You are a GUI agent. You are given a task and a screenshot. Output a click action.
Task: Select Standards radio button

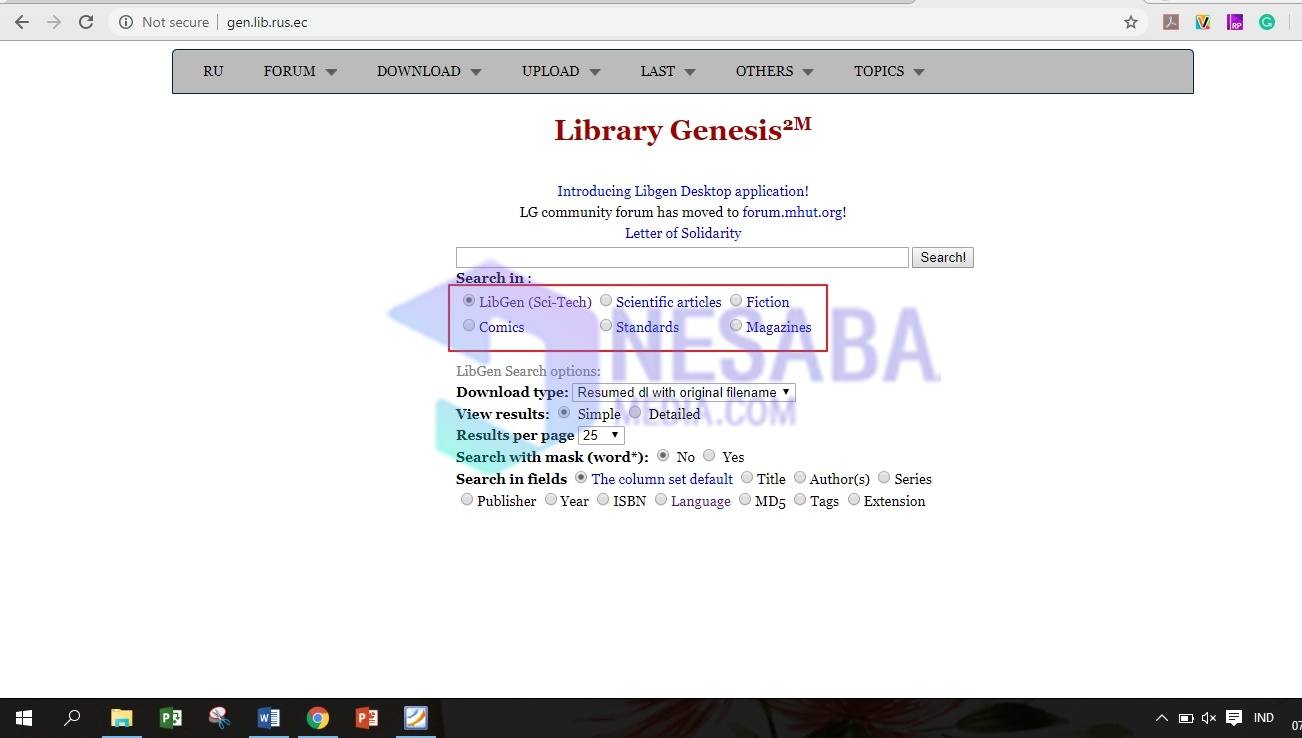tap(606, 325)
